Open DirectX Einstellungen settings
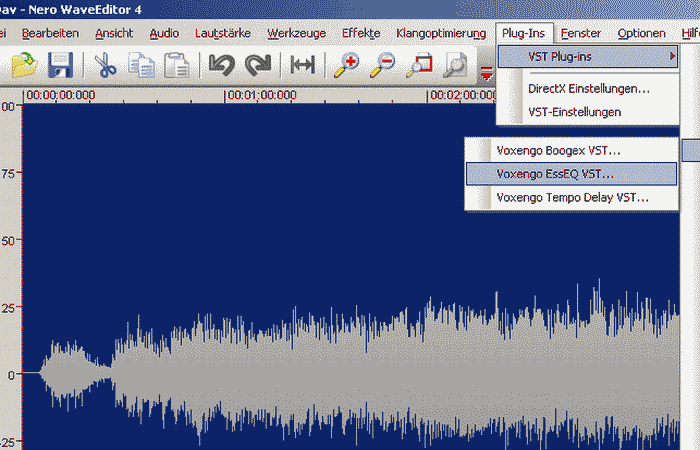This screenshot has height=450, width=700. (588, 89)
